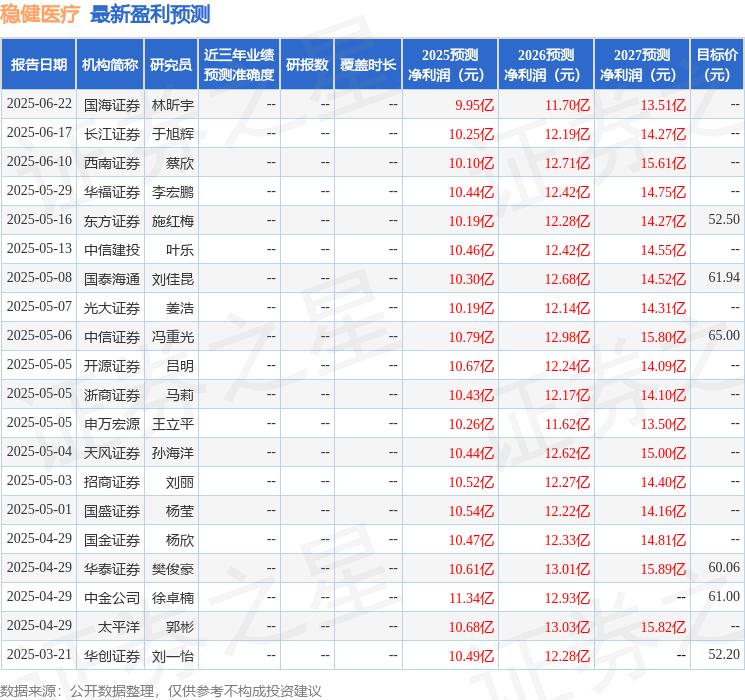Click 中金公司 institution cell

112,597
